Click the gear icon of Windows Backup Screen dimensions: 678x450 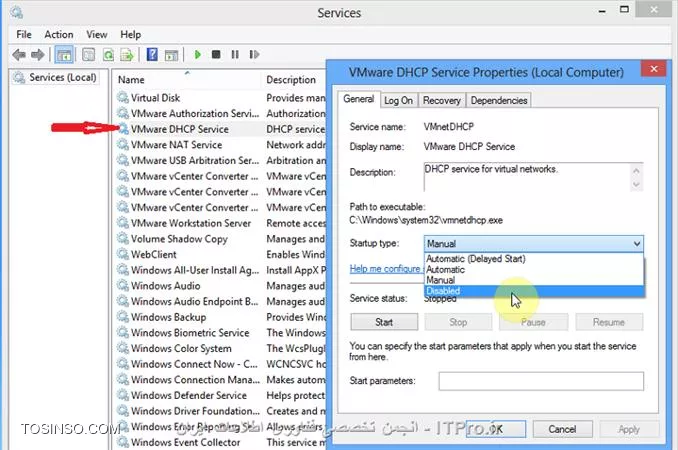pyautogui.click(x=123, y=317)
